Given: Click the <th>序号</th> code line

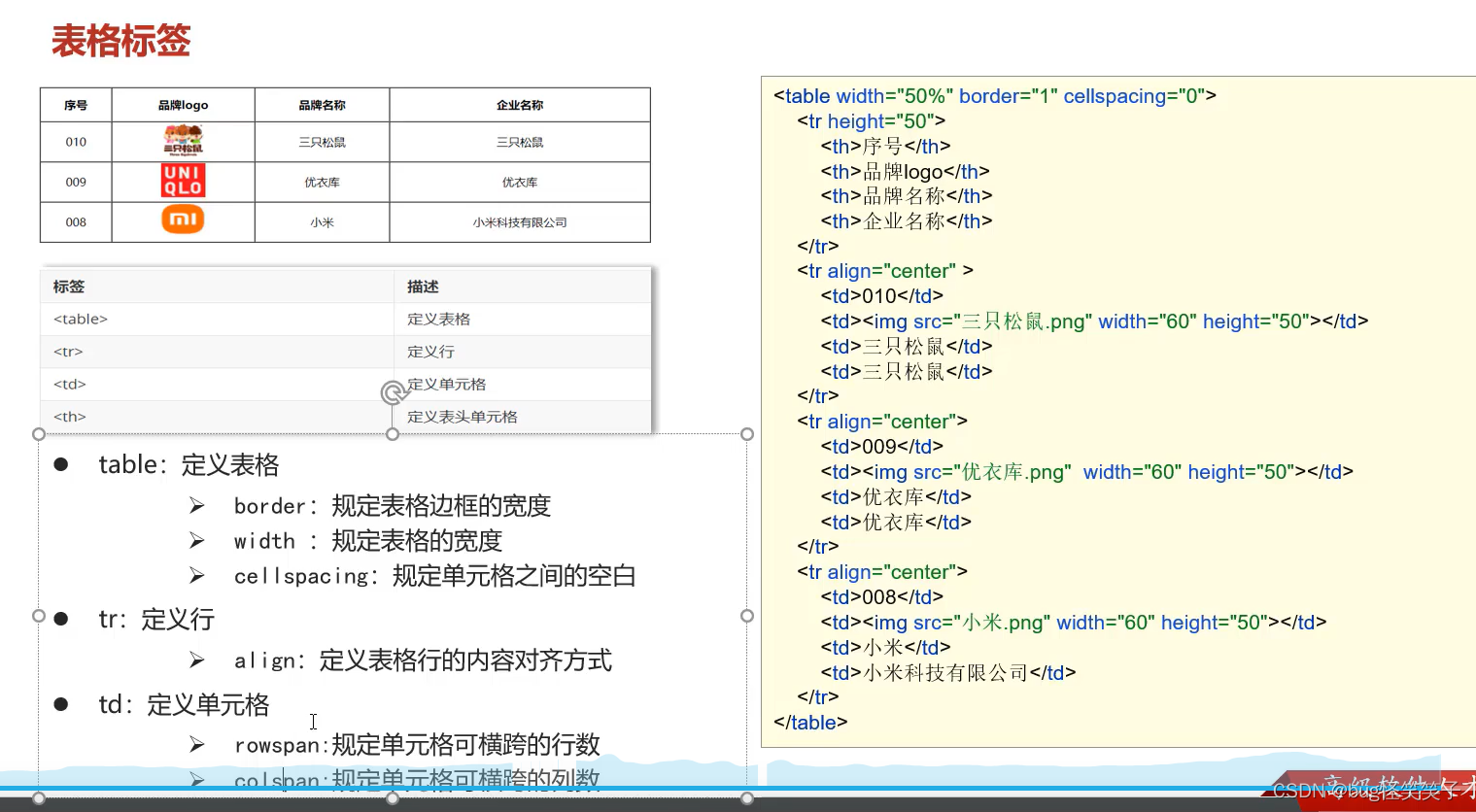Looking at the screenshot, I should [x=886, y=147].
